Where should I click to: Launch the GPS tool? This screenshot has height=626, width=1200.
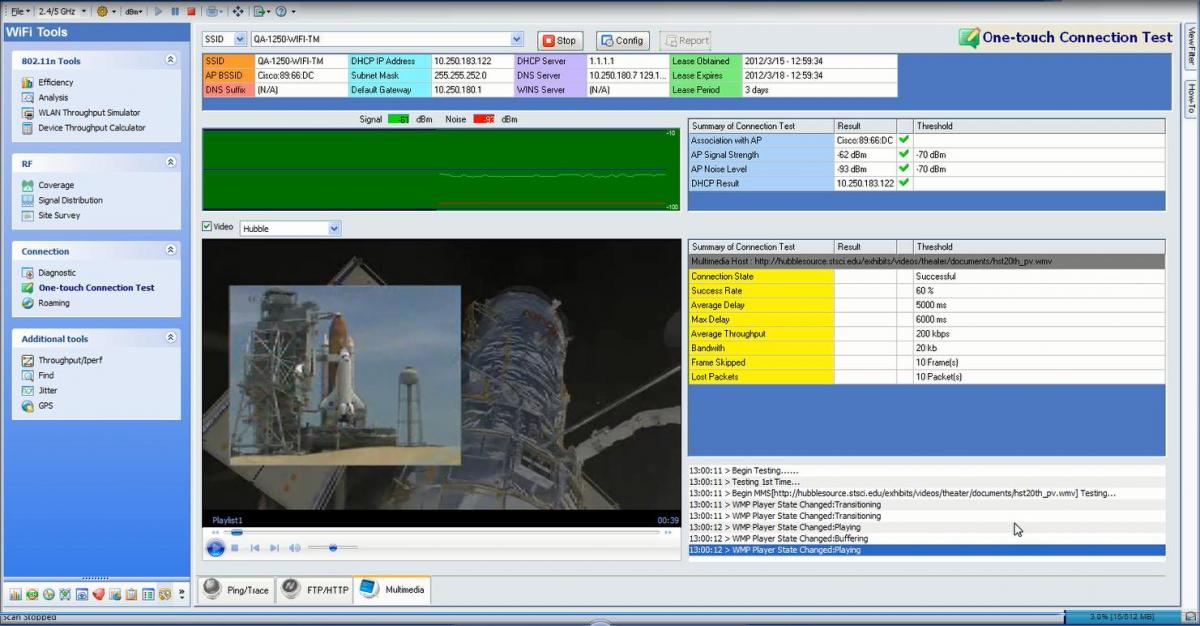(x=45, y=406)
